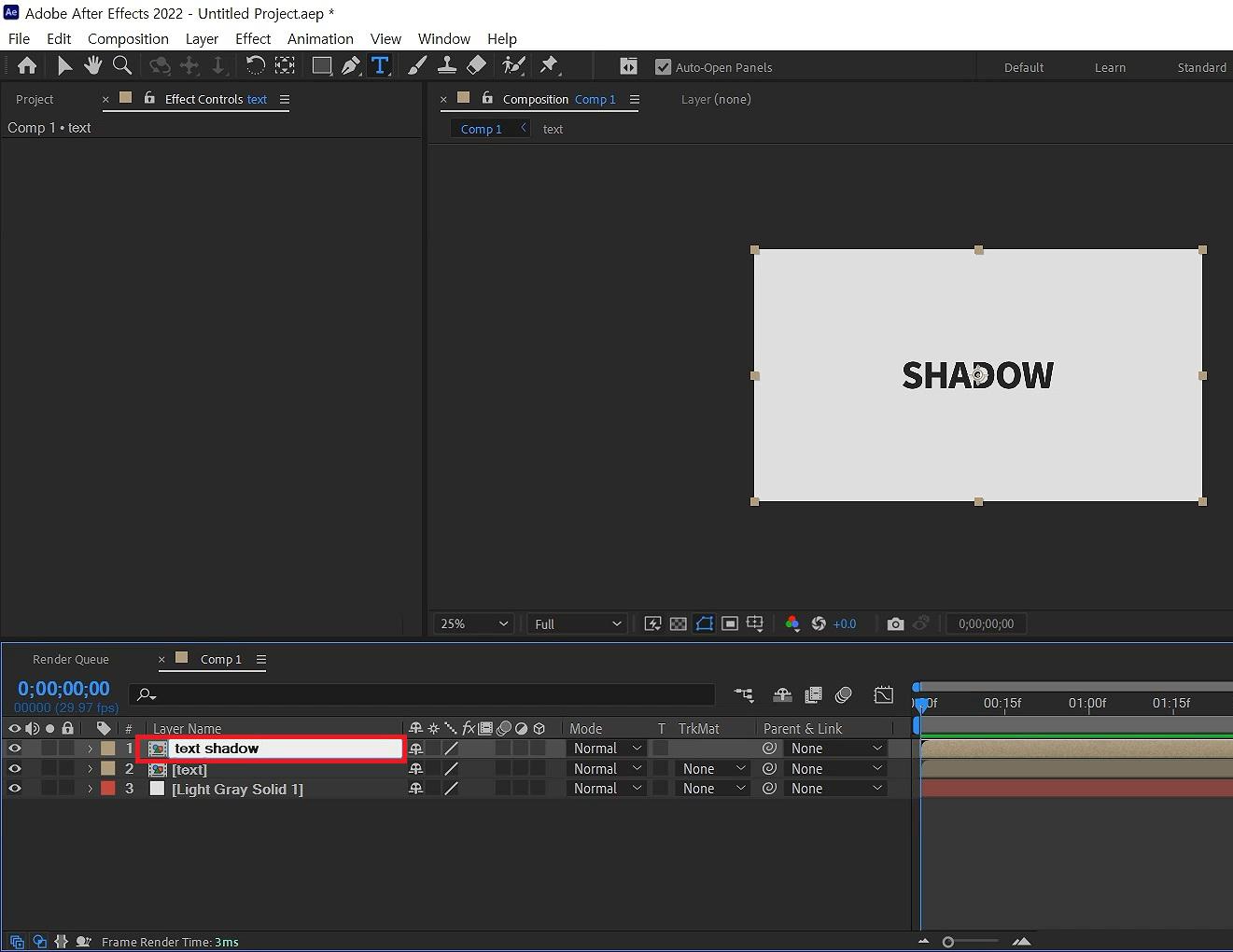Open the Graph Editor icon
Screen dimensions: 1233x952
coord(883,694)
